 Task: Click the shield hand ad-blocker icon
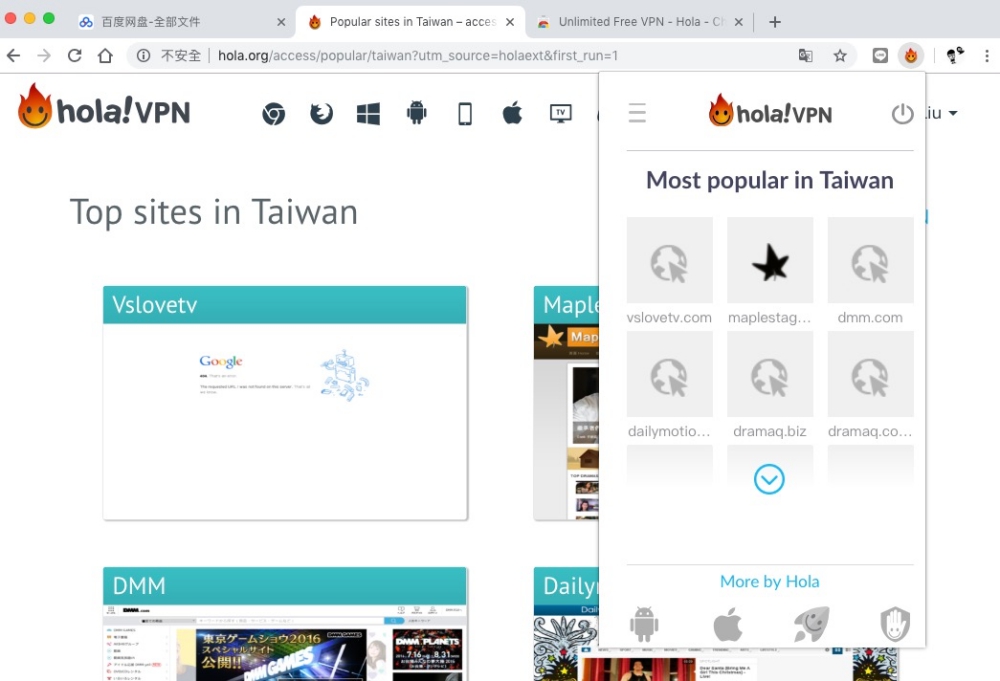[895, 624]
